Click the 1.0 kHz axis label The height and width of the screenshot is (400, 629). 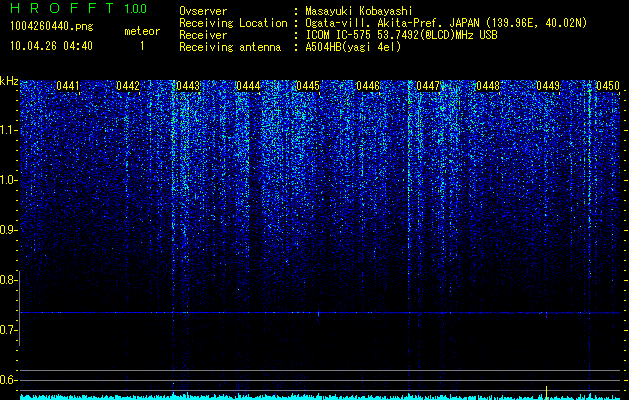pyautogui.click(x=9, y=180)
